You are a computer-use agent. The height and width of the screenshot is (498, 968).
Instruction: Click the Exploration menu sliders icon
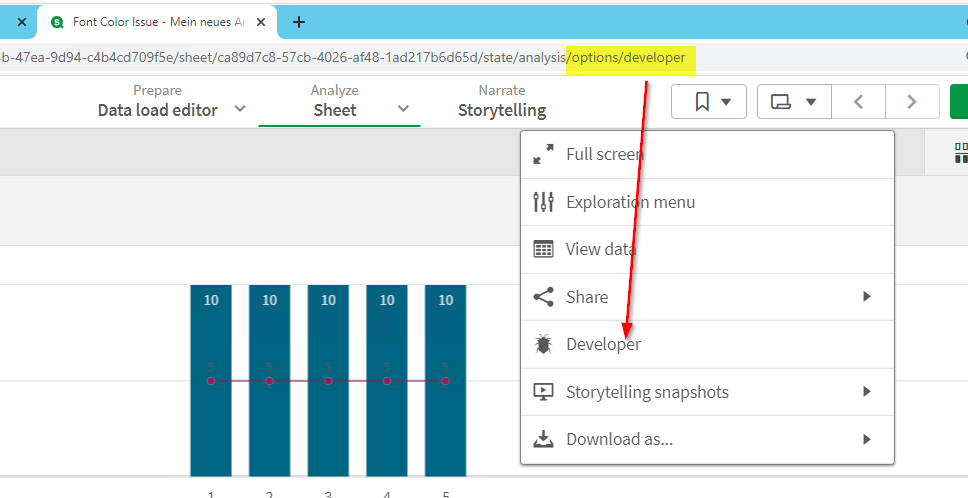(x=543, y=202)
